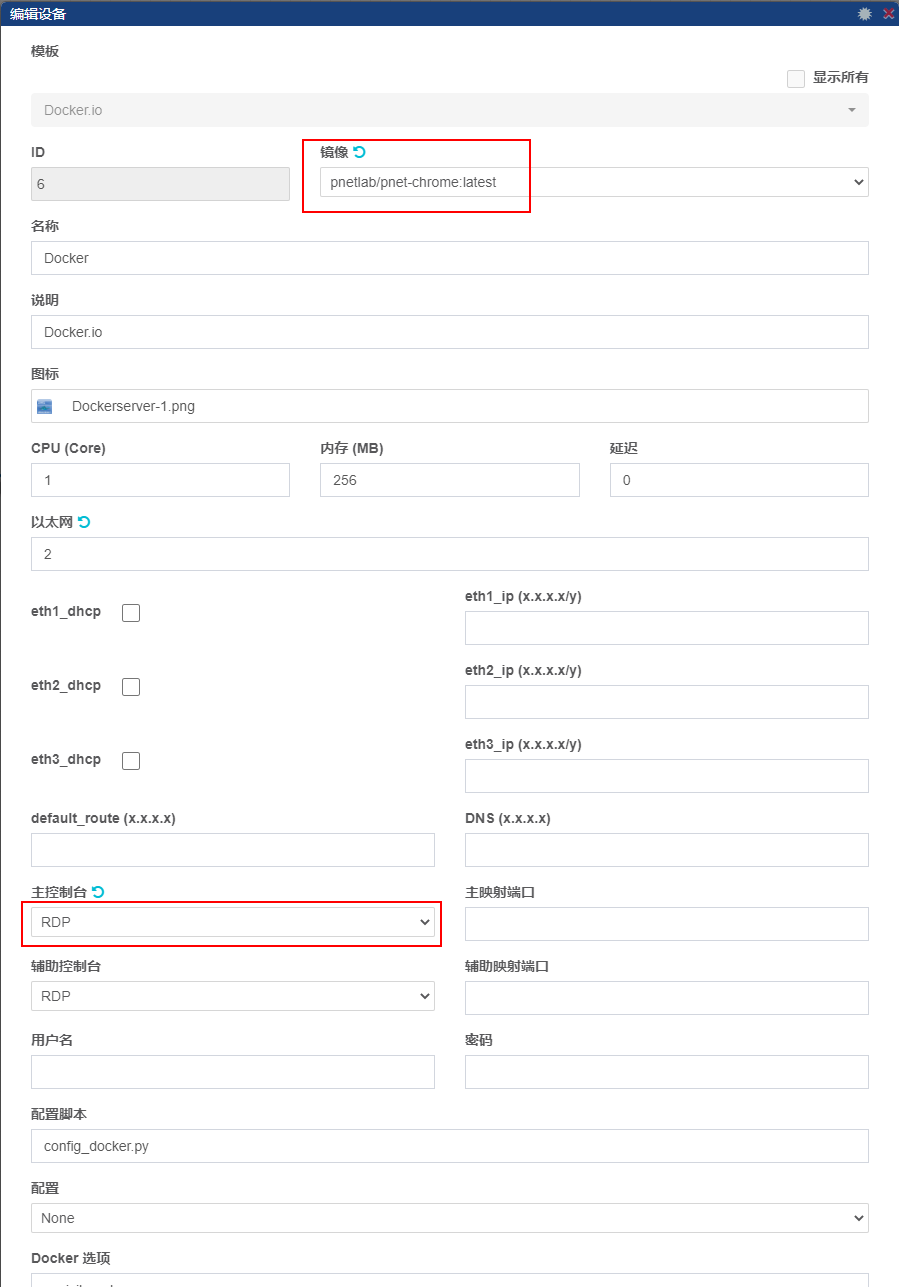Image resolution: width=899 pixels, height=1287 pixels.
Task: Click the settings gear in the title bar
Action: coord(863,13)
